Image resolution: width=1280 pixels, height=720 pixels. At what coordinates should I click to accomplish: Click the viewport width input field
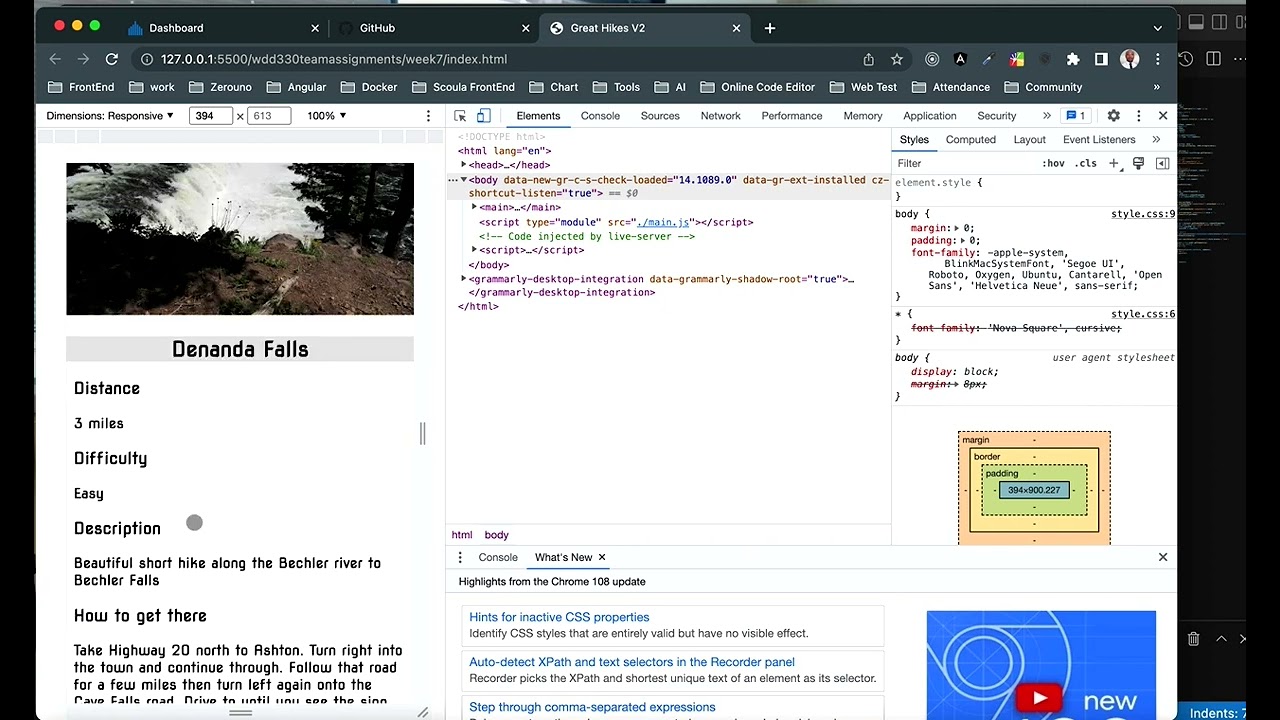click(211, 116)
